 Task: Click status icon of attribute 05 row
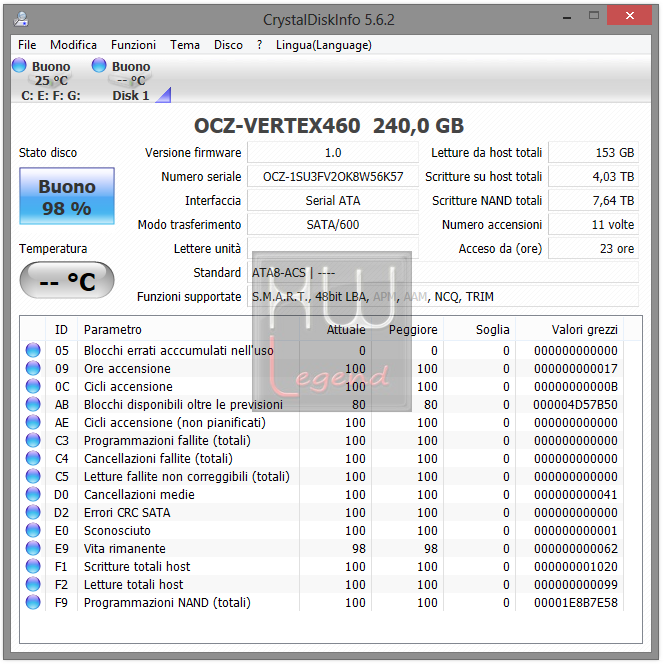coord(33,350)
